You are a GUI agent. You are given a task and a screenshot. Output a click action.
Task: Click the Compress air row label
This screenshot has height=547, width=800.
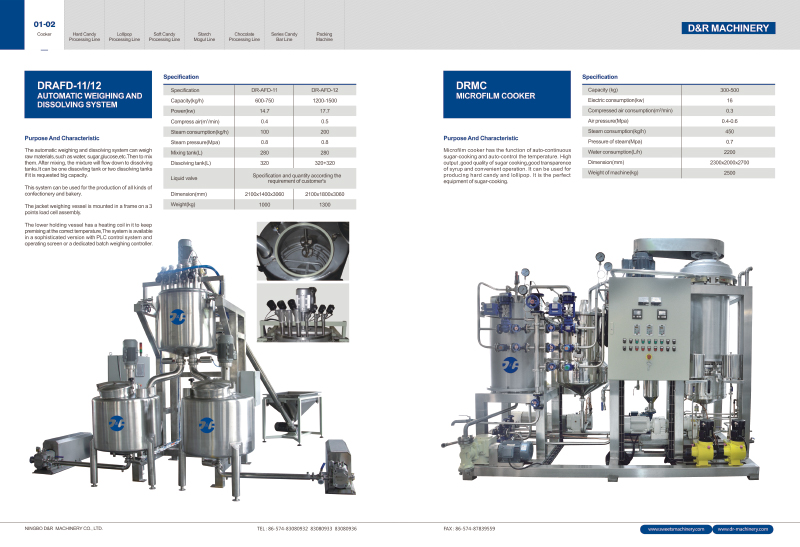(195, 121)
